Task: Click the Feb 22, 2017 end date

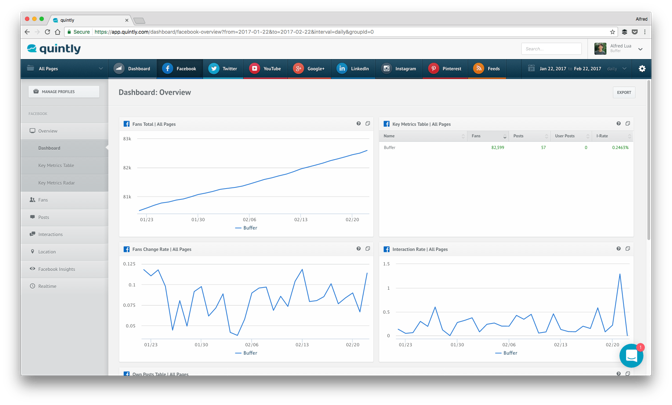Action: coord(588,69)
